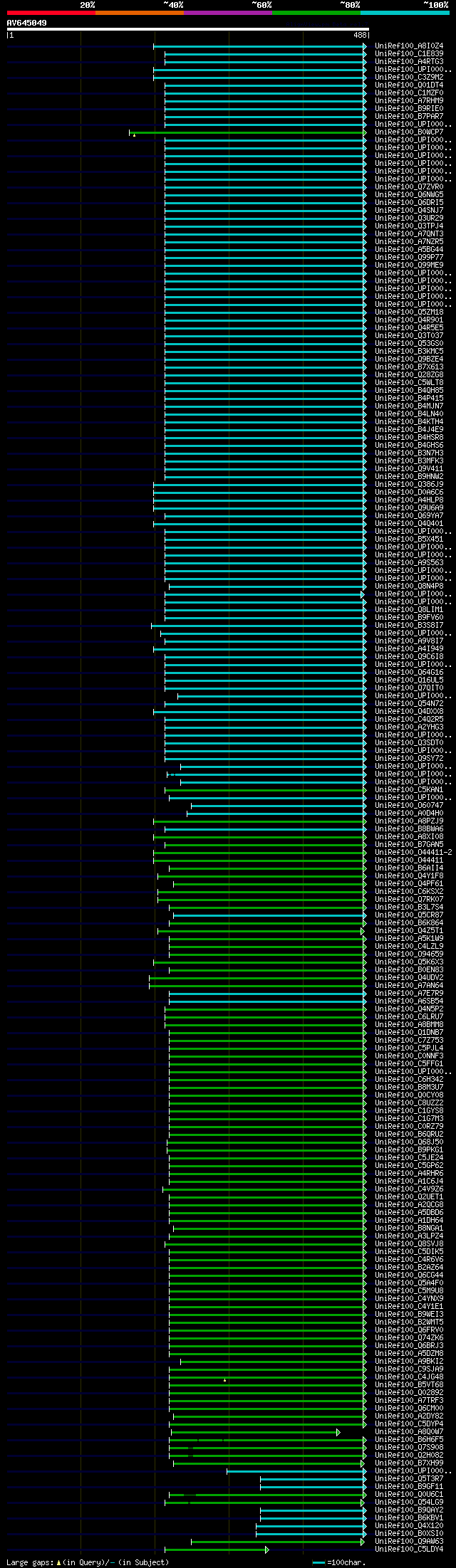Select label UniRef100_Q5CR87
Viewport: 456px width, 1568px height.
click(409, 915)
